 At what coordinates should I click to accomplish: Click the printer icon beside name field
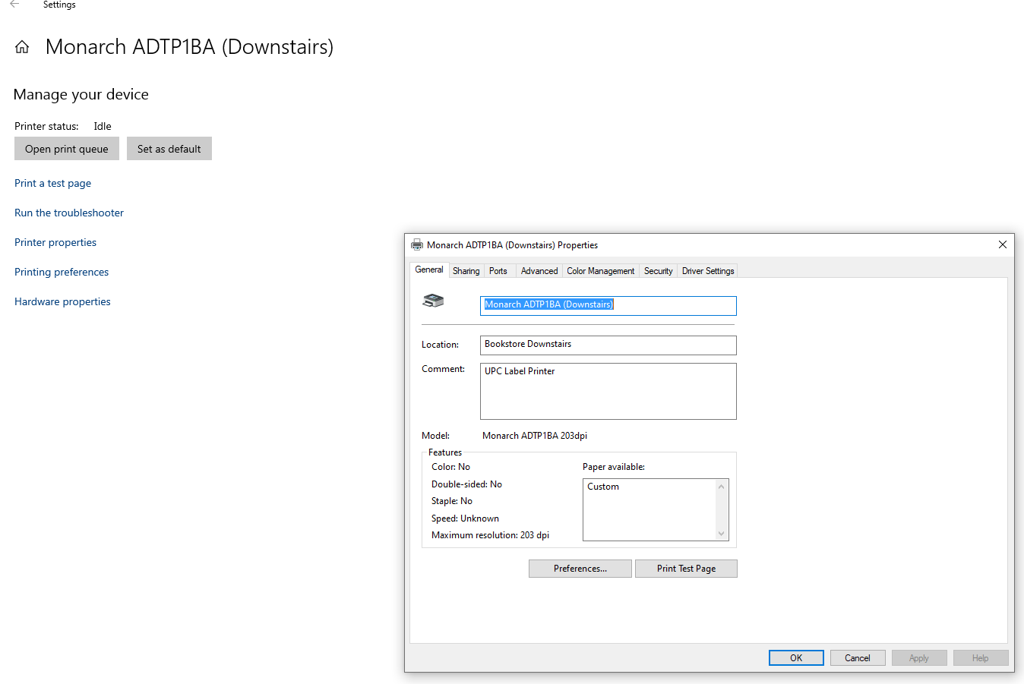click(433, 301)
